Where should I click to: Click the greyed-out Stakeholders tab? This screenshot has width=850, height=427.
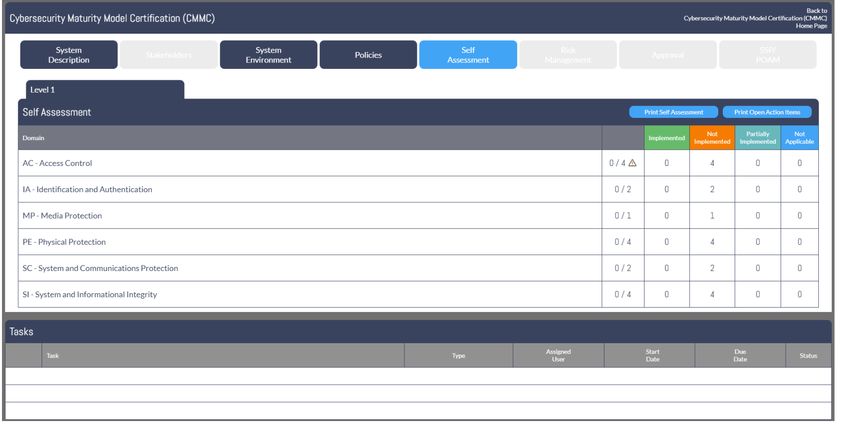pos(169,55)
